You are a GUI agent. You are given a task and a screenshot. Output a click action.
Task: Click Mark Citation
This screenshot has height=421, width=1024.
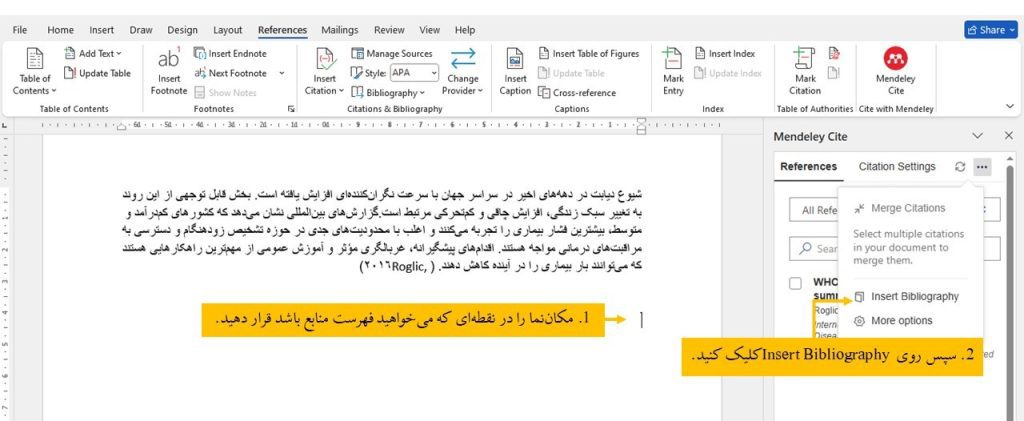[805, 72]
